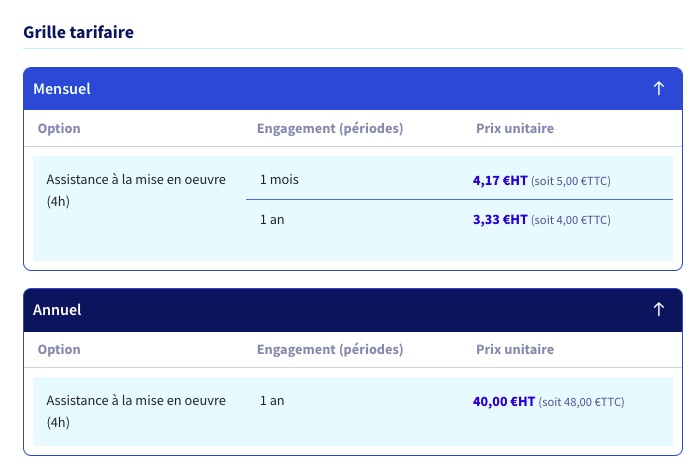Click the 40,00 €HT price
Viewport: 696px width, 466px height.
click(x=504, y=402)
